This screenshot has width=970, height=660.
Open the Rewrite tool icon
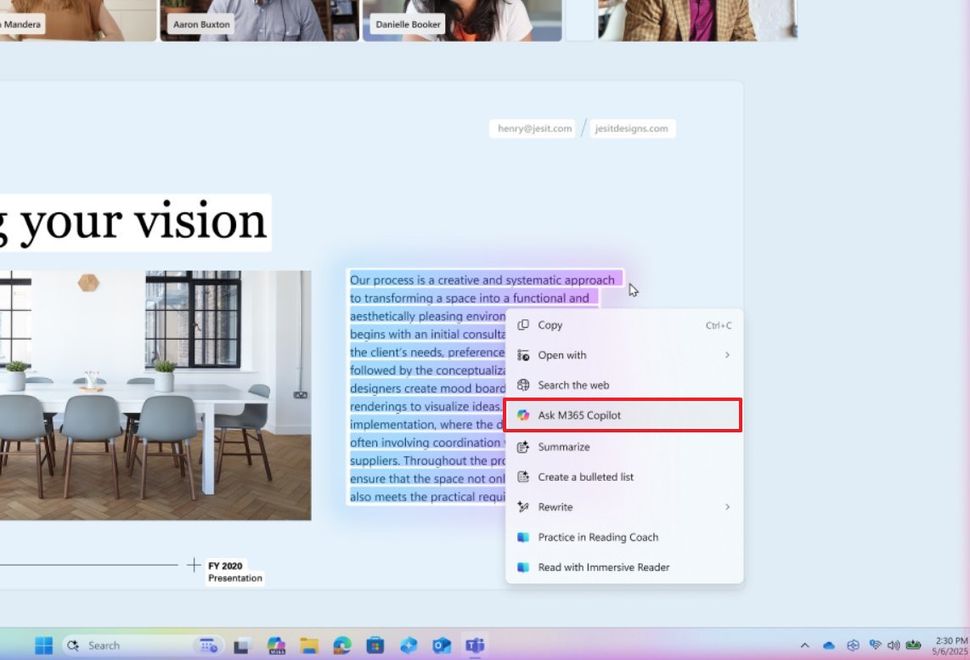[x=521, y=507]
